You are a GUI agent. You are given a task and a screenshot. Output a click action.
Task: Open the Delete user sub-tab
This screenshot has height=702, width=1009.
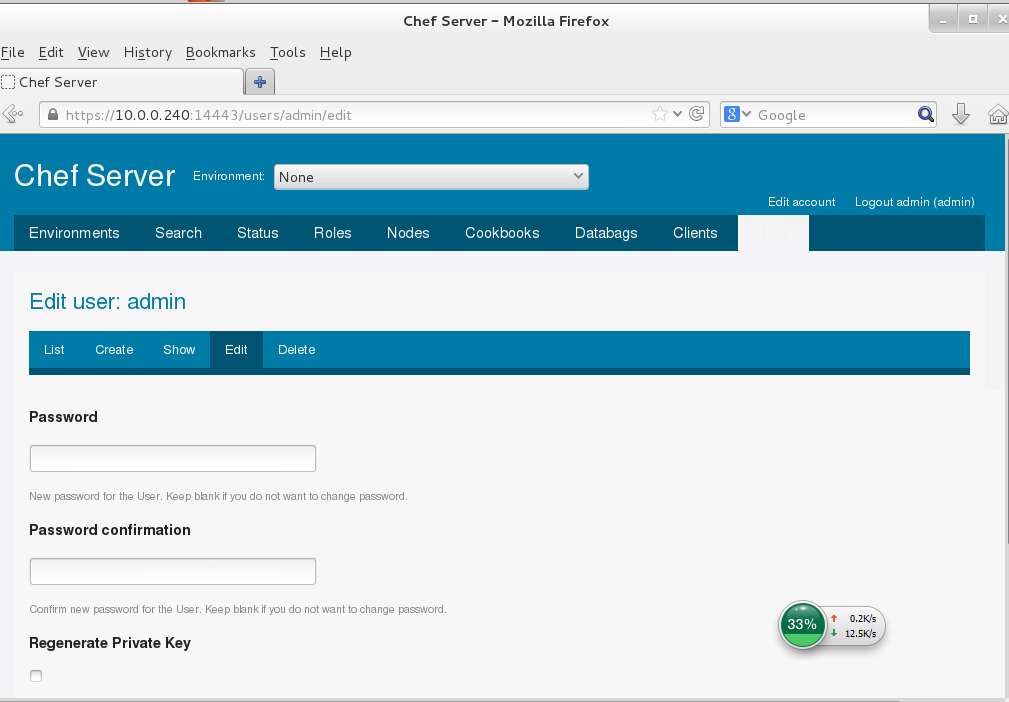pos(297,350)
